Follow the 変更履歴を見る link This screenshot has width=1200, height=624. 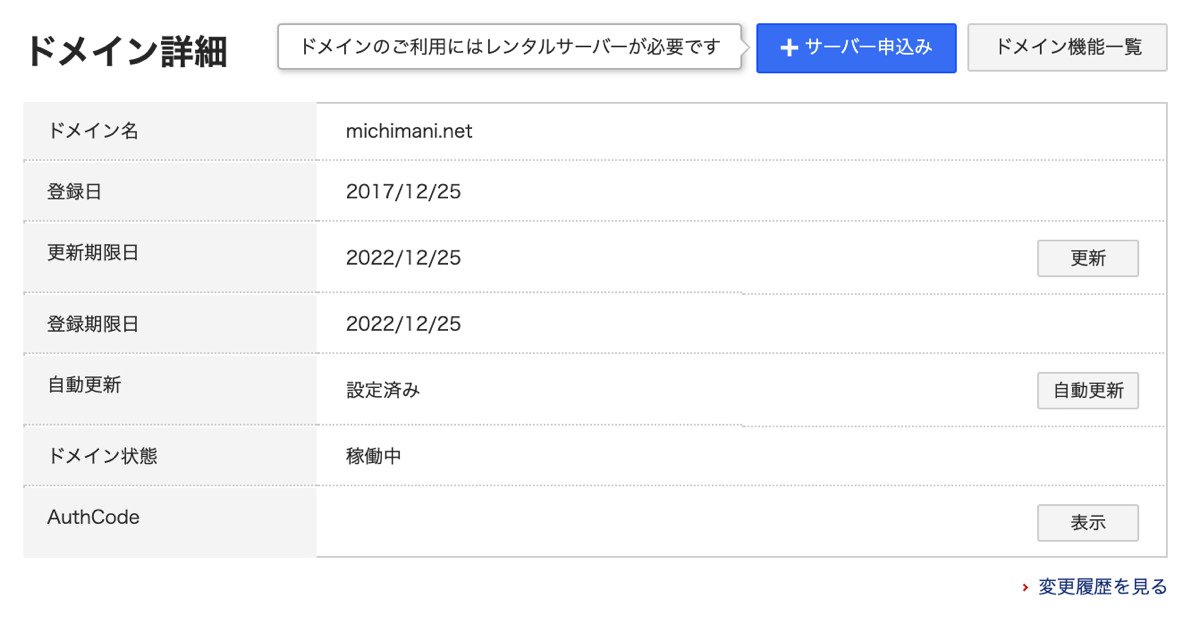pyautogui.click(x=1100, y=587)
